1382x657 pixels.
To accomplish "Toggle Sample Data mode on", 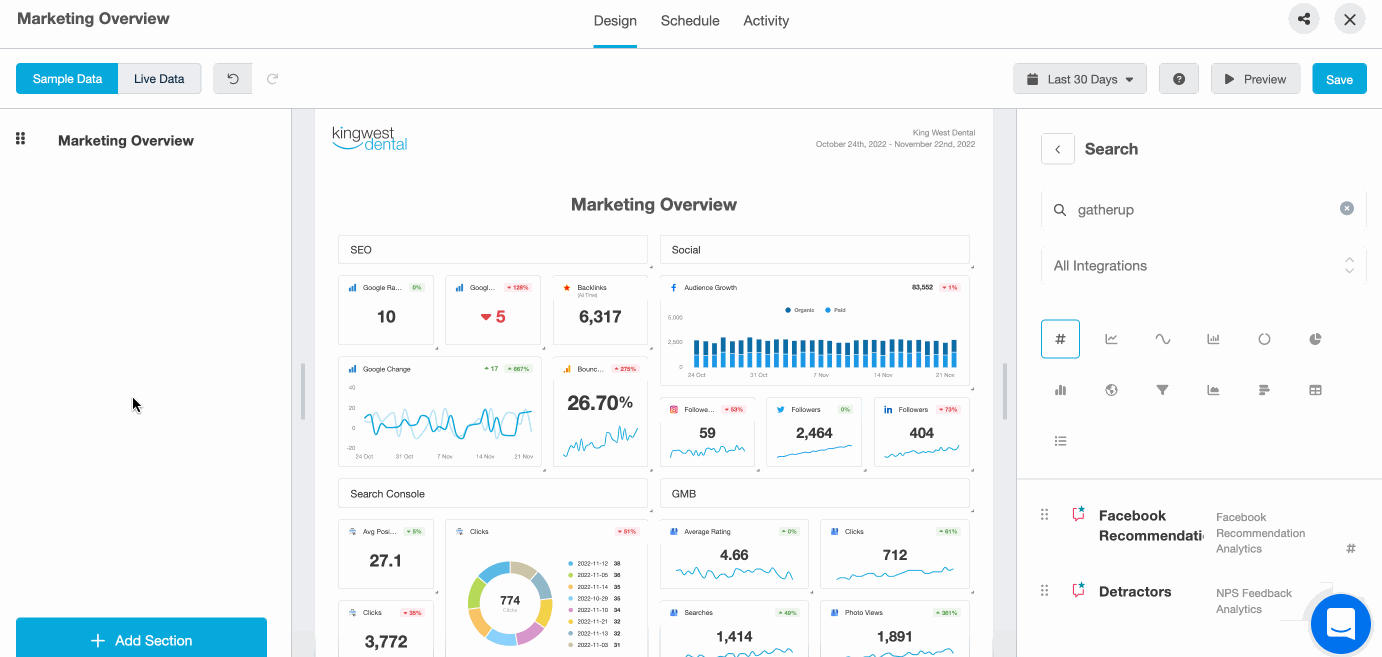I will 67,79.
